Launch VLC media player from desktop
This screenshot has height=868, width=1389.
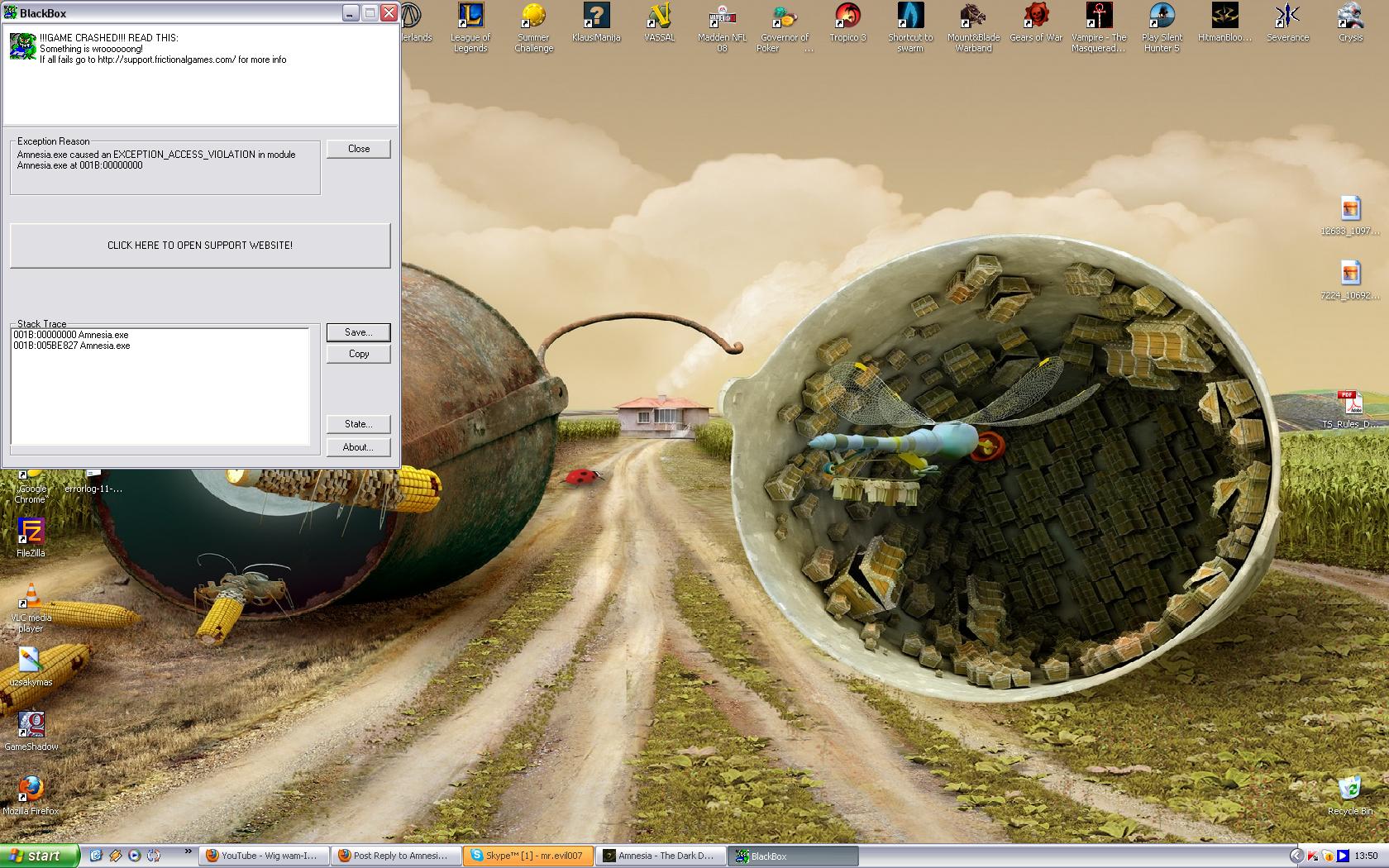31,595
